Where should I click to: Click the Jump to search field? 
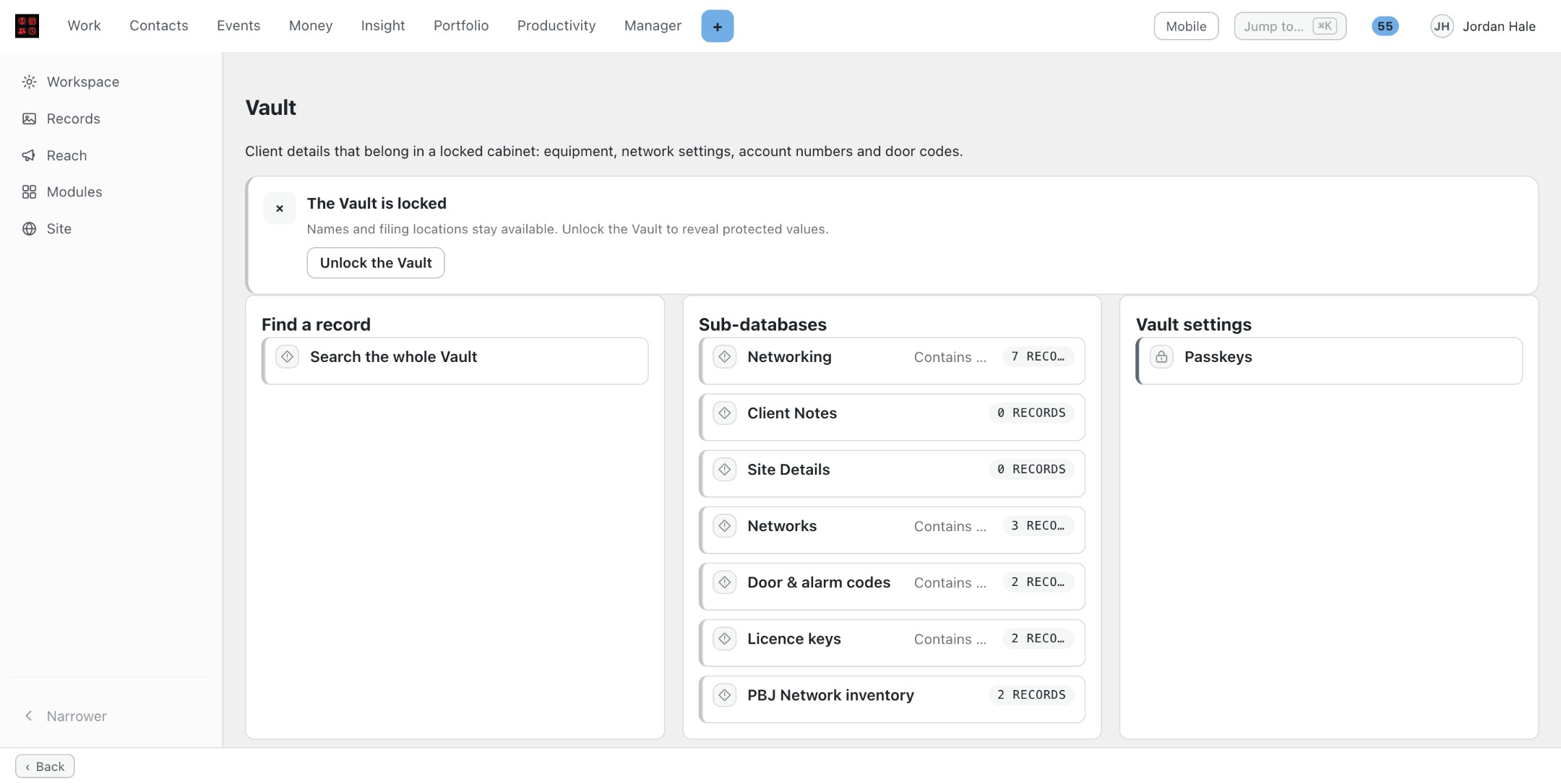1290,26
